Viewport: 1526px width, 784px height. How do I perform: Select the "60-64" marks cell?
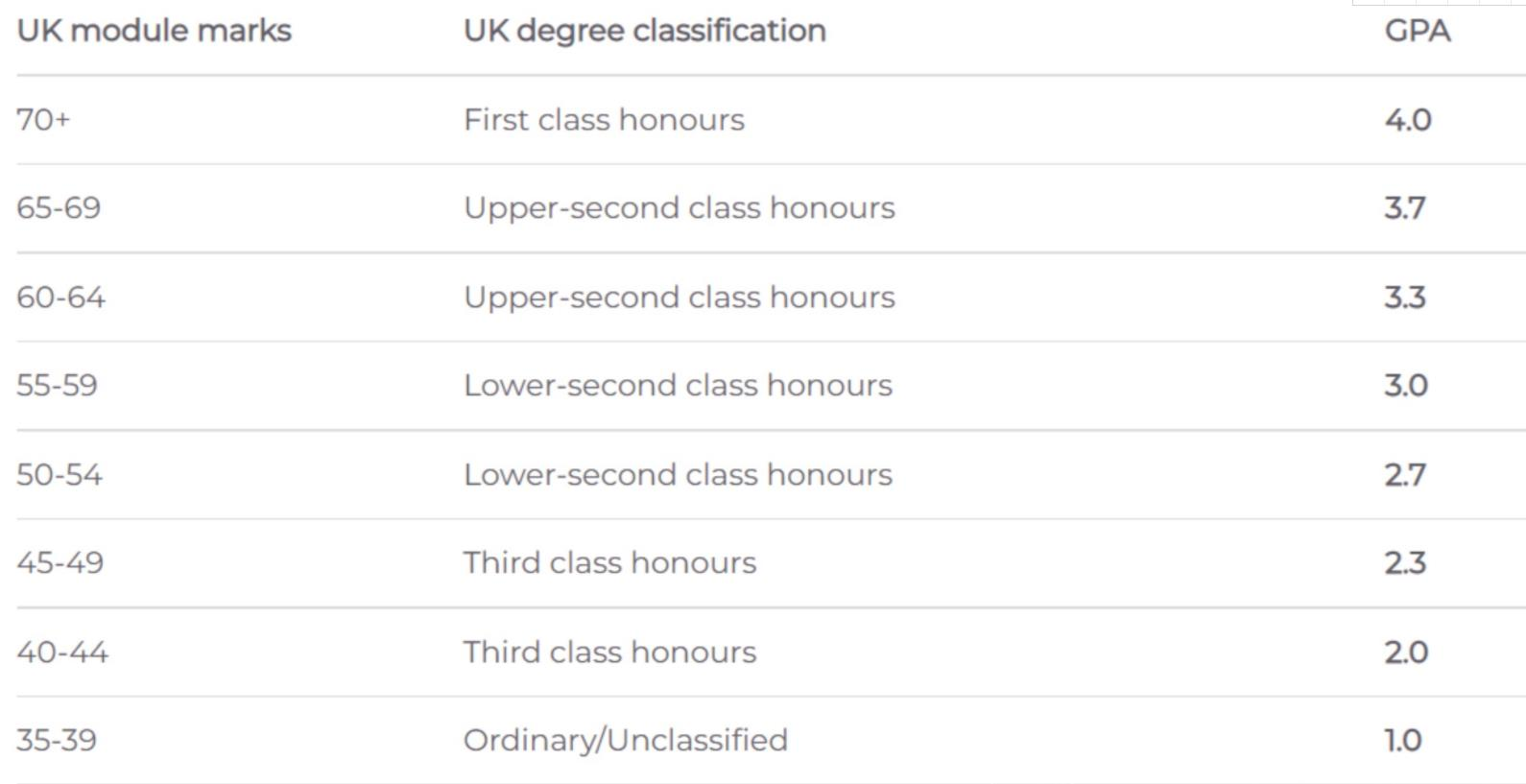(60, 297)
